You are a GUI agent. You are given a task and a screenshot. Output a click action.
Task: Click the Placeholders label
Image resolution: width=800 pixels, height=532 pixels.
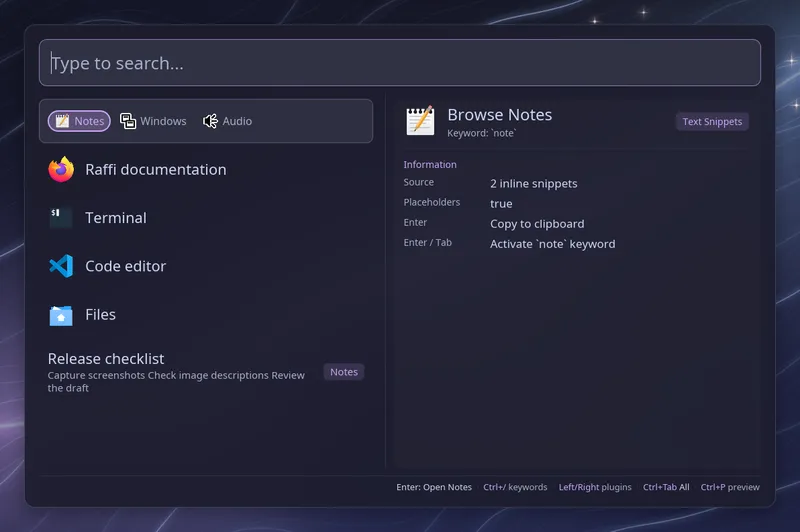click(x=432, y=202)
